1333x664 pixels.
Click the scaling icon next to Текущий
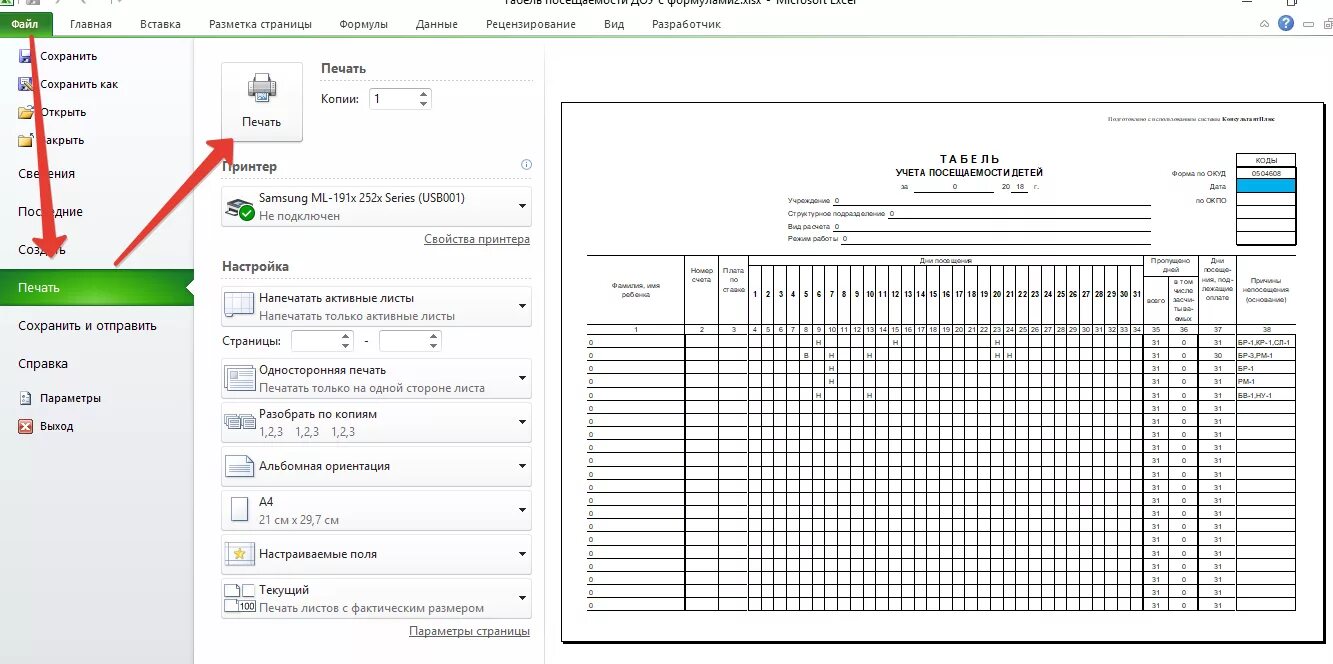click(241, 598)
